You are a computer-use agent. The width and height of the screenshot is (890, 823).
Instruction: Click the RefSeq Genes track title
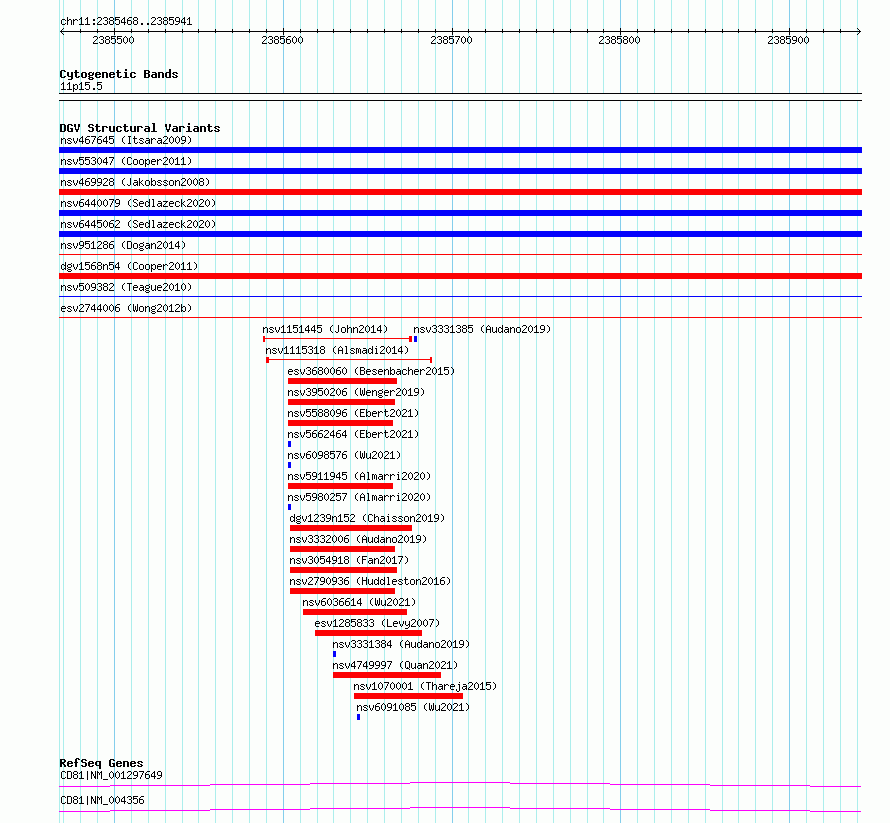click(101, 763)
